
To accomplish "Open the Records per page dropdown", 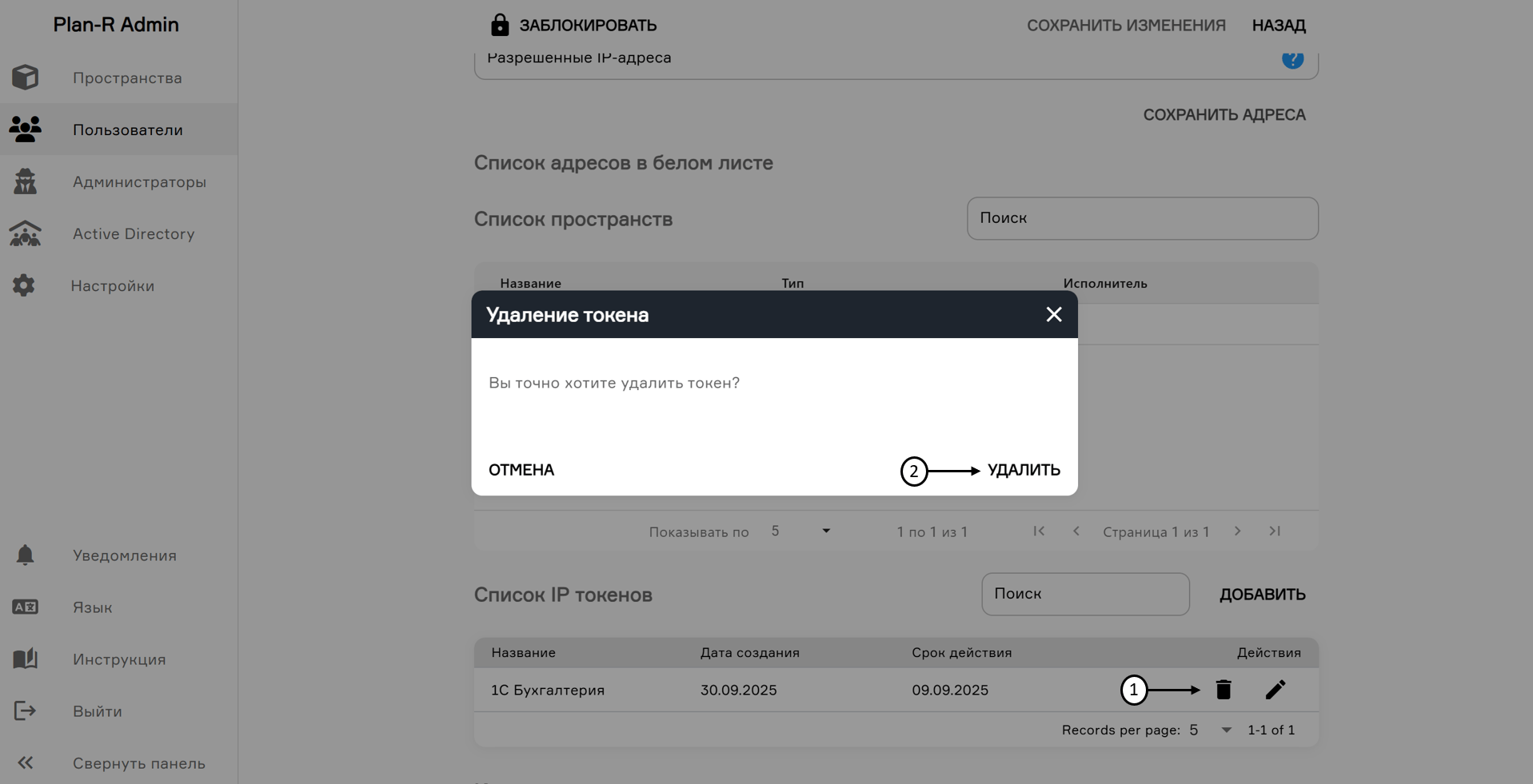I will pyautogui.click(x=1226, y=730).
